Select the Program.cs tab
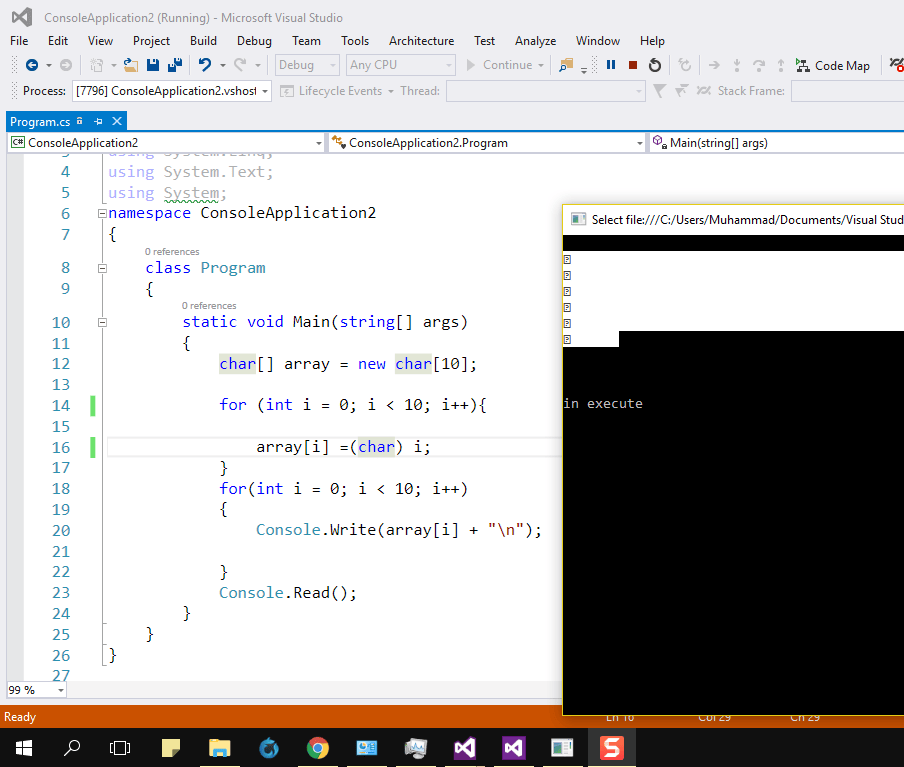This screenshot has width=904, height=767. pyautogui.click(x=40, y=122)
